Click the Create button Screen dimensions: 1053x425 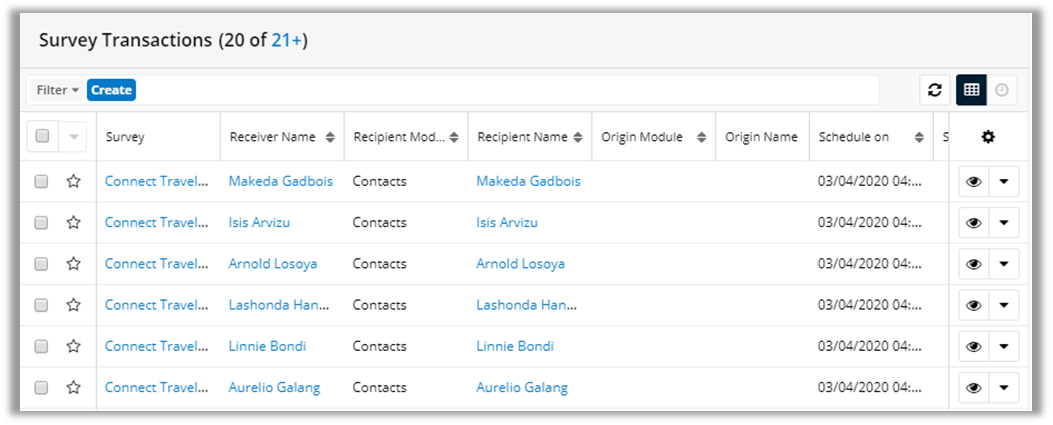(111, 90)
